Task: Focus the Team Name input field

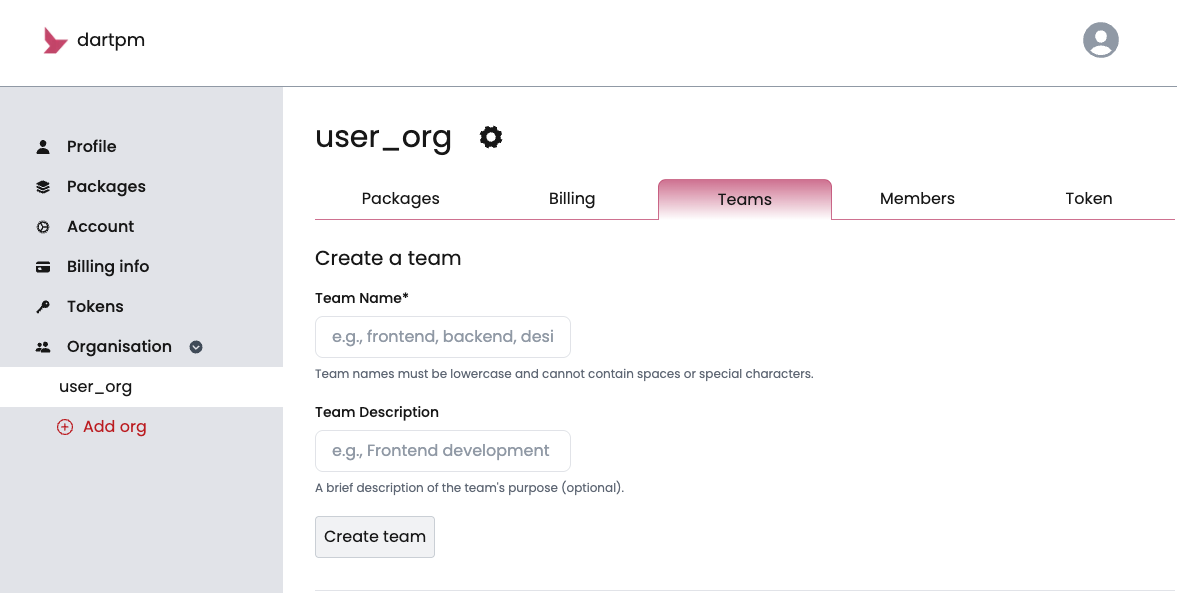Action: tap(442, 337)
